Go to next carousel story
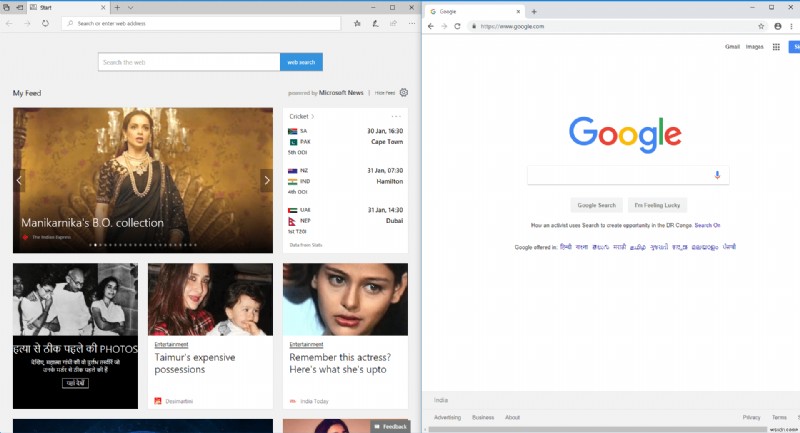 click(x=266, y=180)
